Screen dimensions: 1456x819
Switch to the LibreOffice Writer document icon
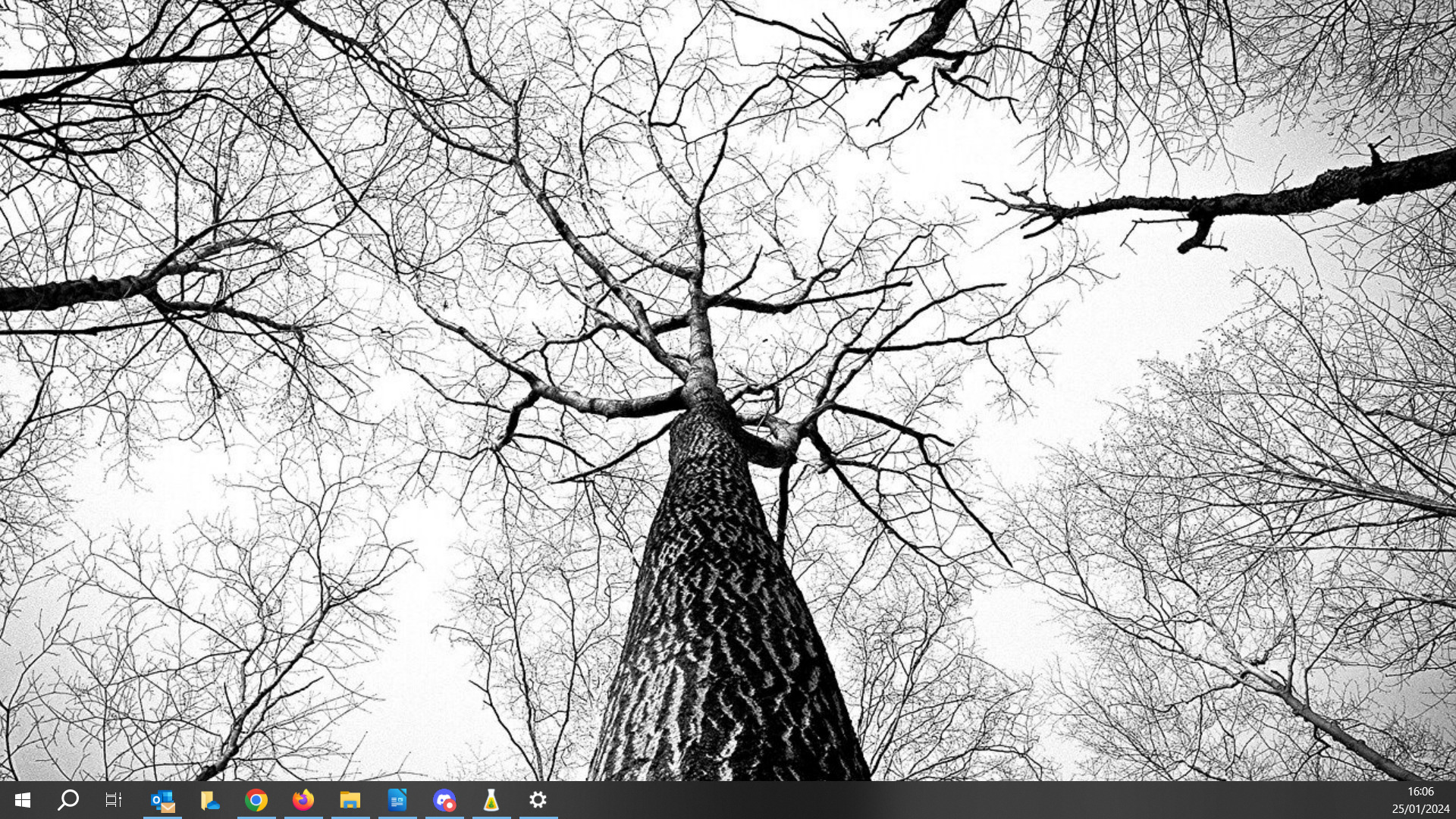click(x=397, y=800)
